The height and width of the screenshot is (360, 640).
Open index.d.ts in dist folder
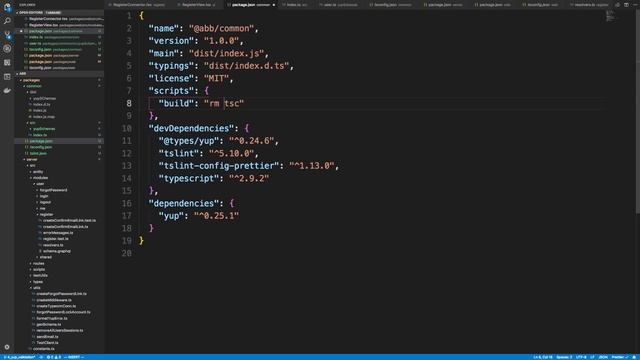click(x=42, y=104)
